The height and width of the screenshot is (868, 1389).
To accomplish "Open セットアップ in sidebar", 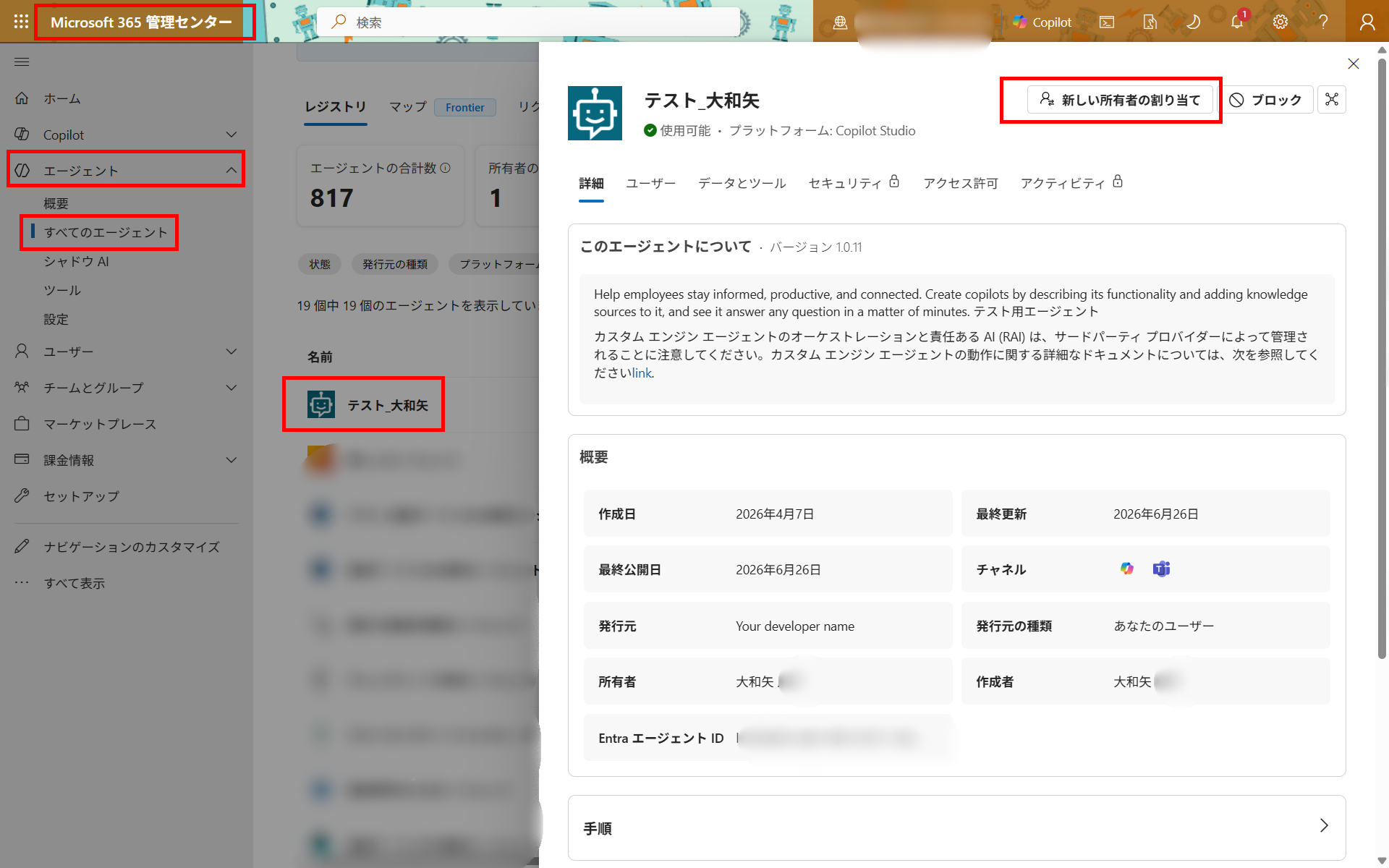I will click(81, 496).
